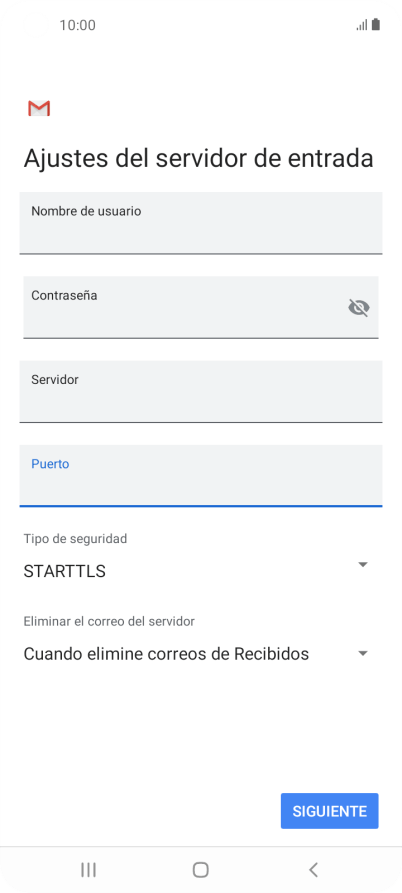Focus the Puerto input field

[200, 476]
